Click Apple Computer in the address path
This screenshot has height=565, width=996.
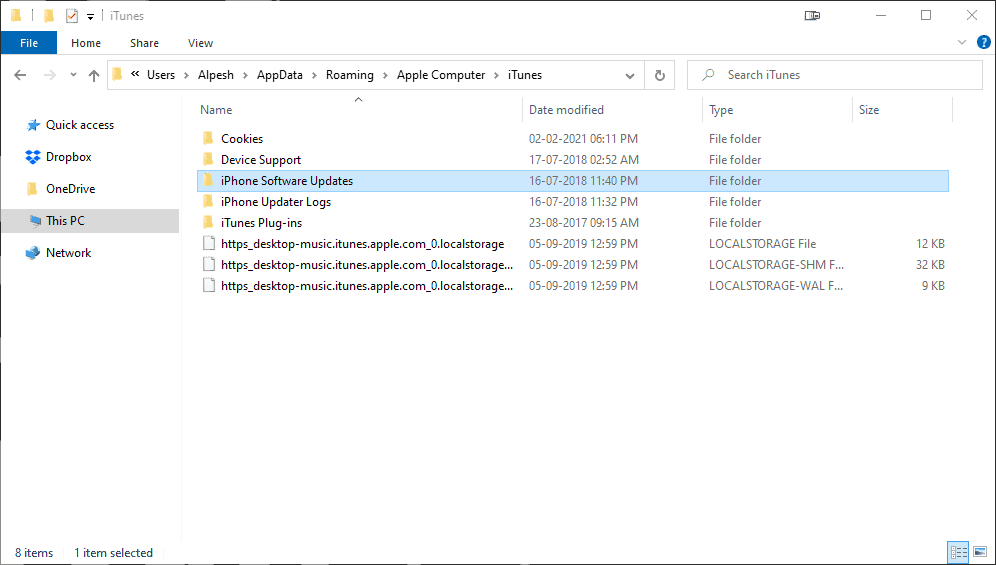coord(441,75)
